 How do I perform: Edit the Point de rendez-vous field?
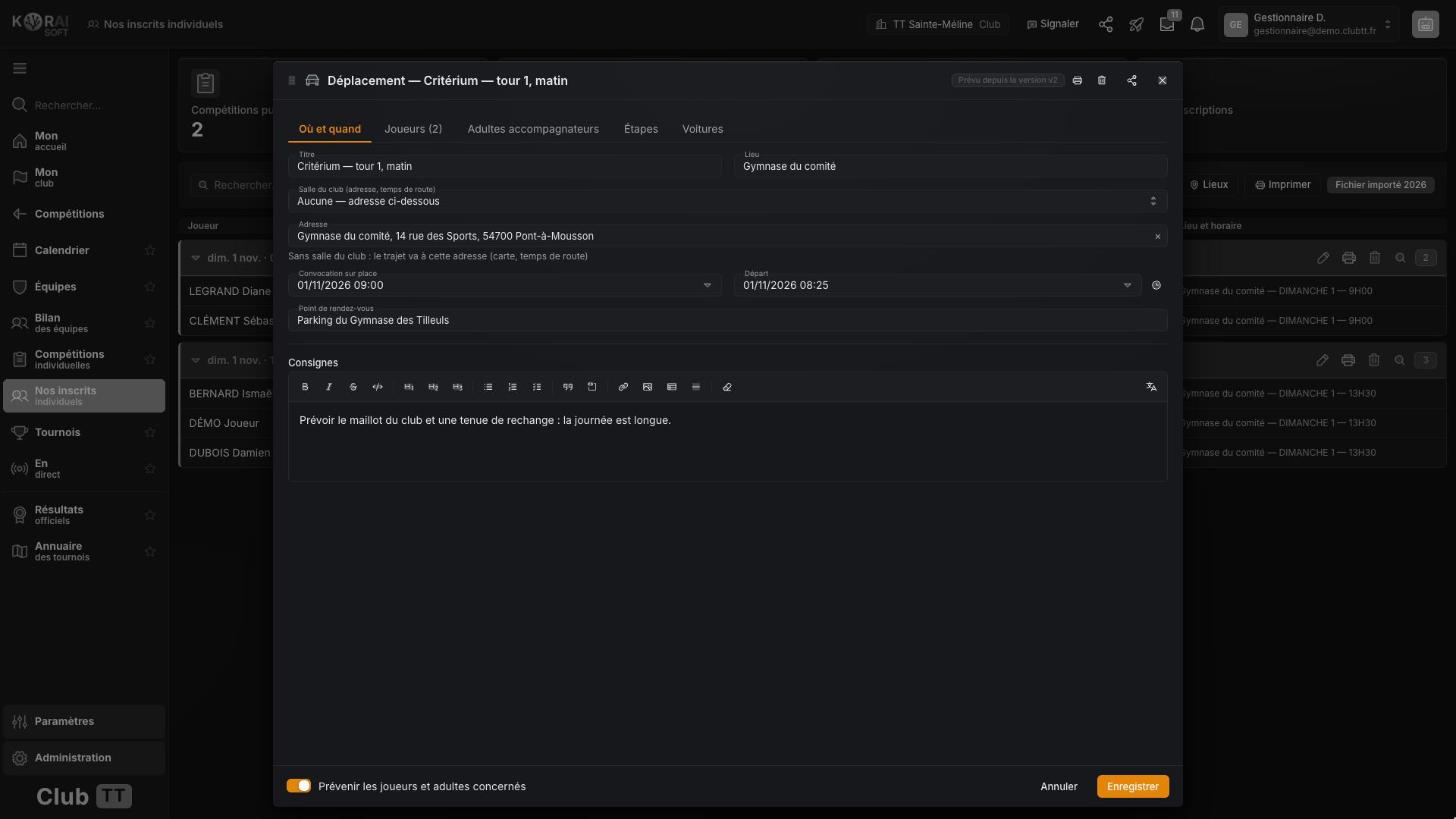727,320
